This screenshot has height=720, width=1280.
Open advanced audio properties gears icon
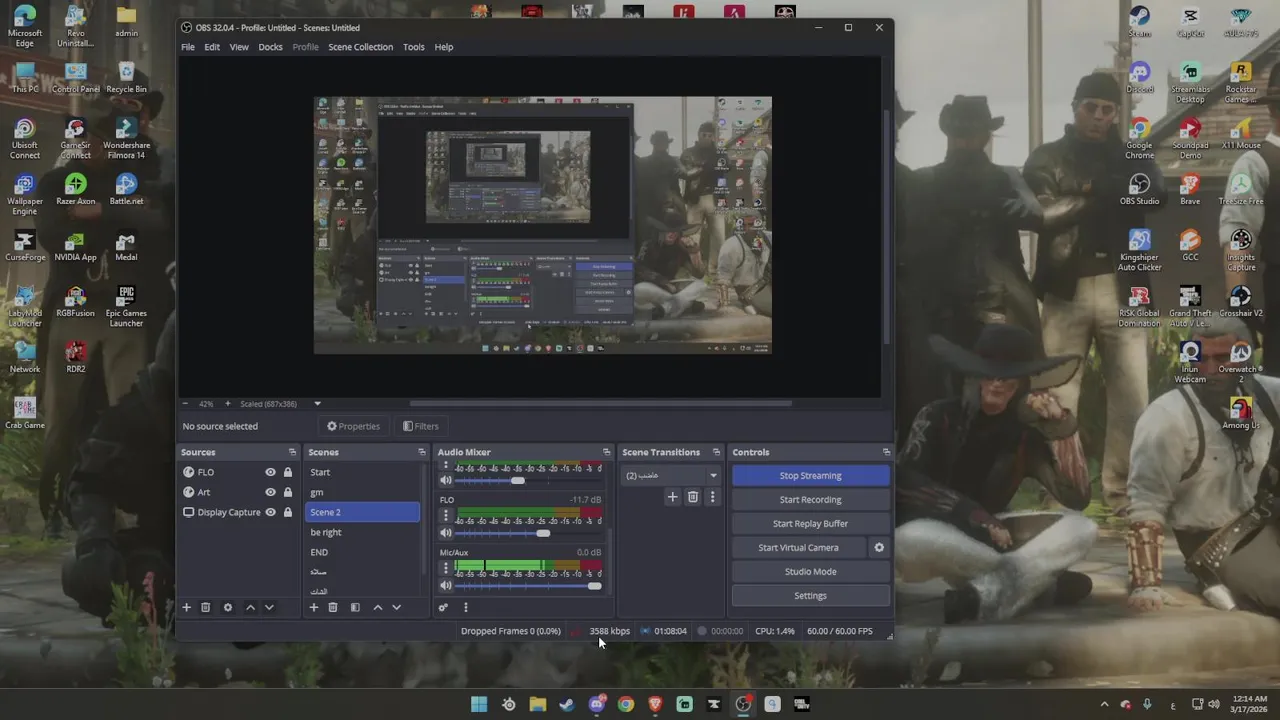[443, 607]
